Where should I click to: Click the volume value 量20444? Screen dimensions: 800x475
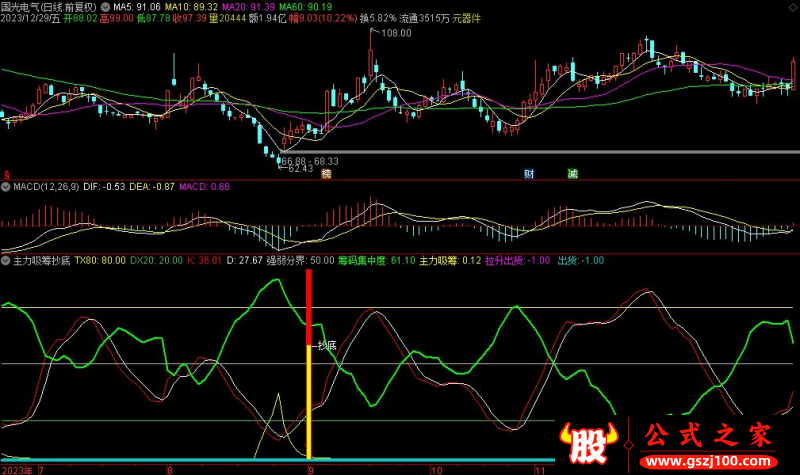[228, 18]
